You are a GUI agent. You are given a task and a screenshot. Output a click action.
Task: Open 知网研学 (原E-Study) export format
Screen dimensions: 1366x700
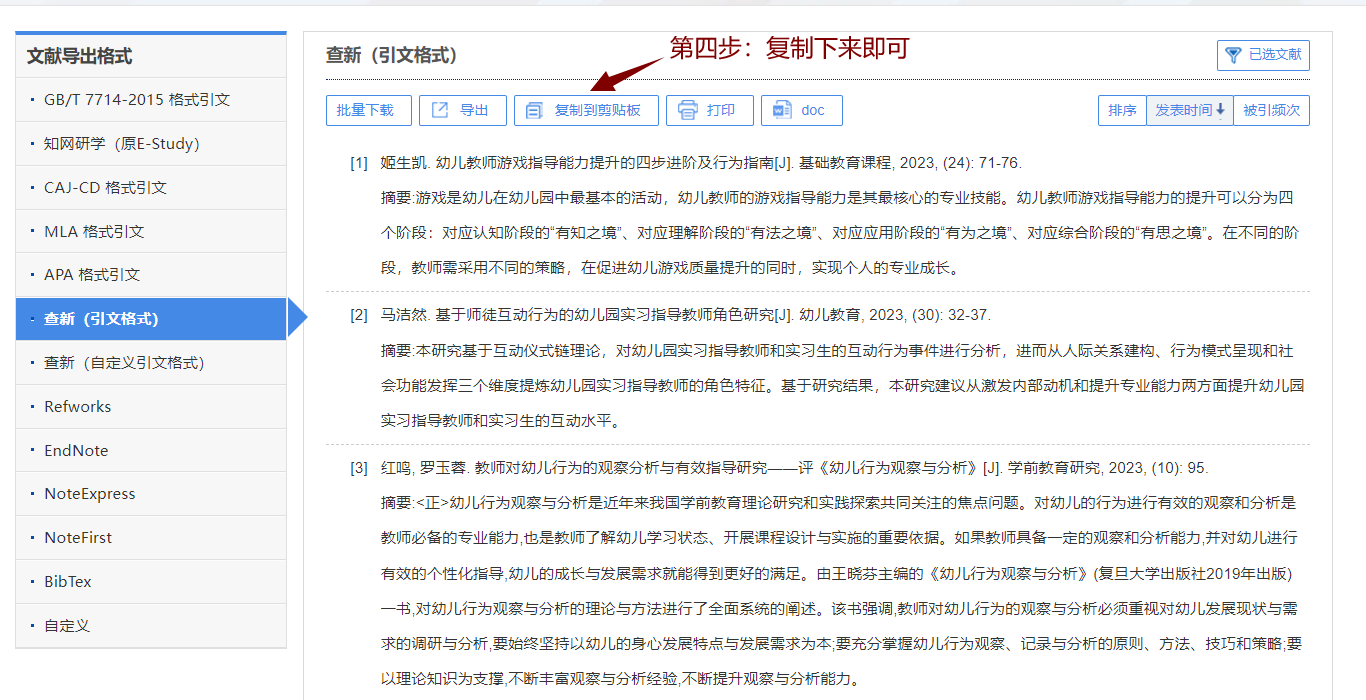coord(122,144)
